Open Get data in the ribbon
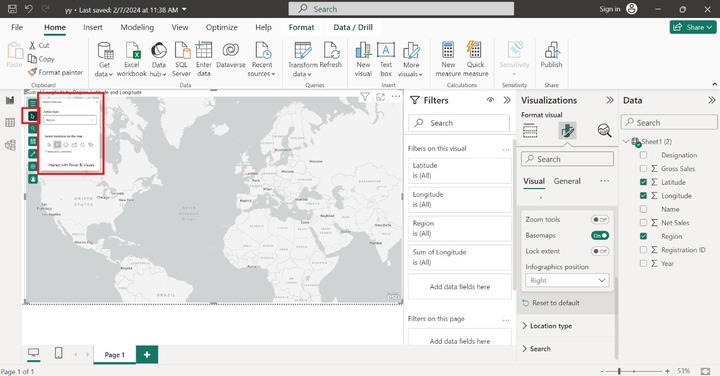 104,60
